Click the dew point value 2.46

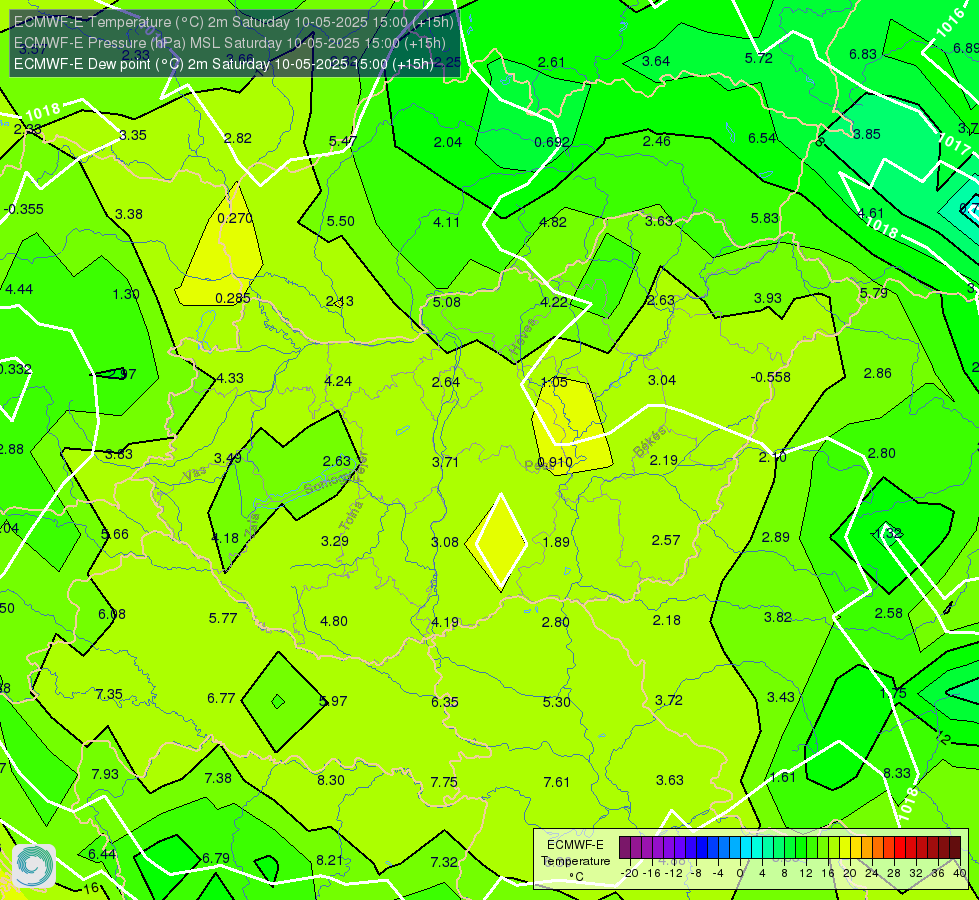(657, 141)
